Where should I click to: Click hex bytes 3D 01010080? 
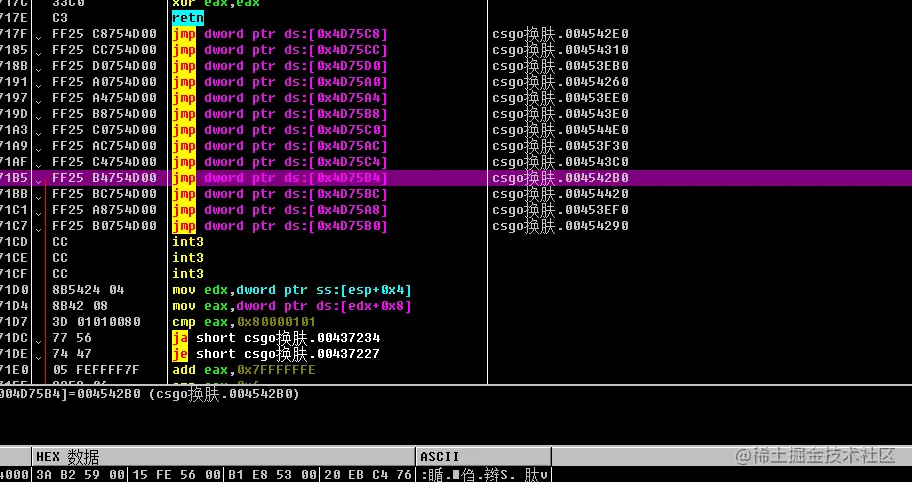(x=96, y=322)
